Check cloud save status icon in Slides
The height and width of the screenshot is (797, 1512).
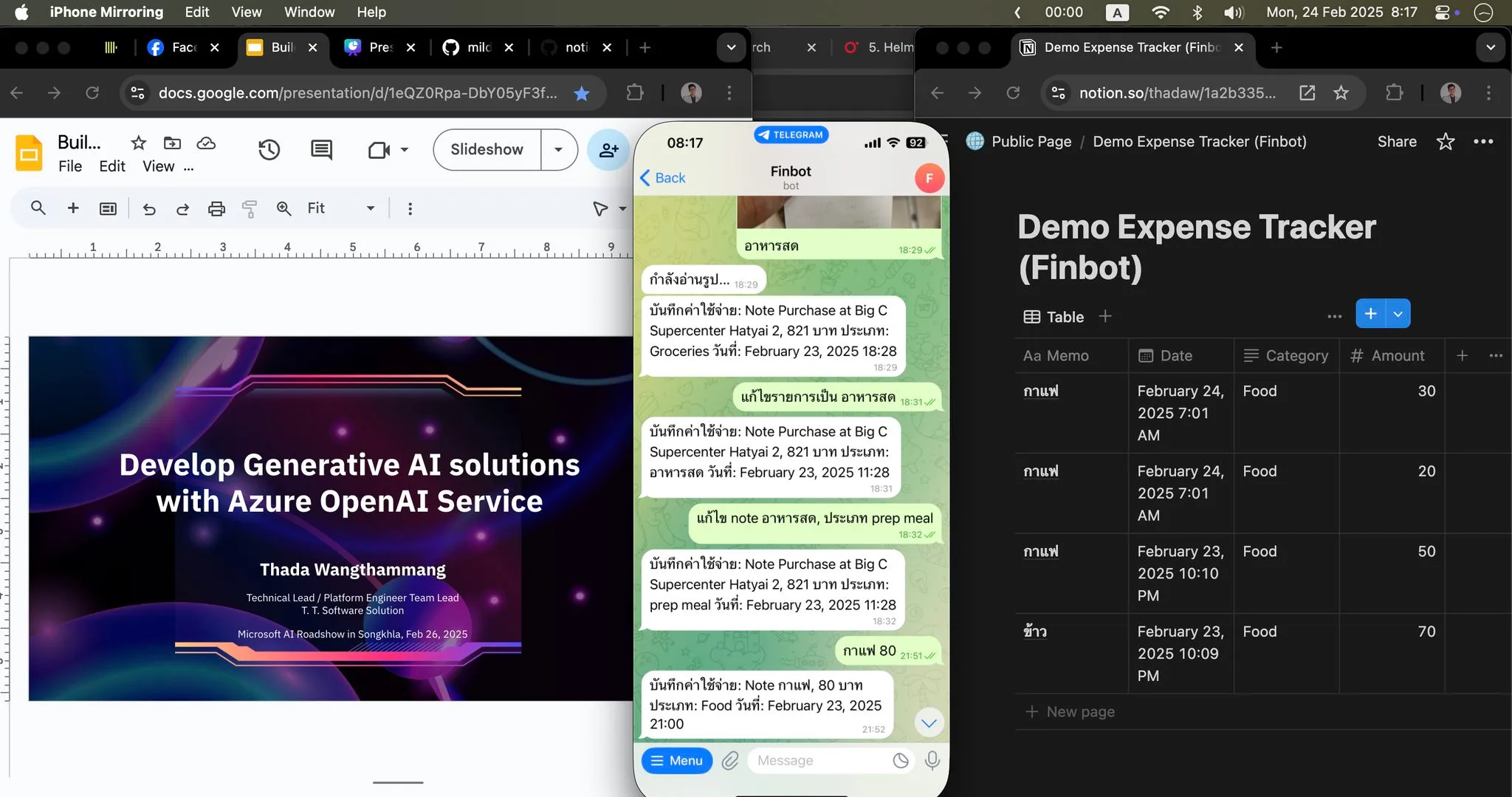[206, 143]
